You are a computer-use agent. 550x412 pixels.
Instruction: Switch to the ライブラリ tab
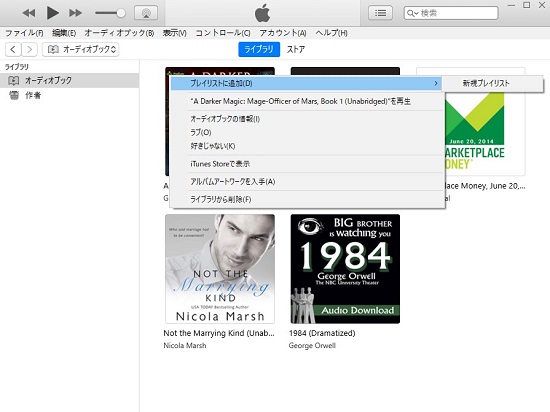pos(259,49)
